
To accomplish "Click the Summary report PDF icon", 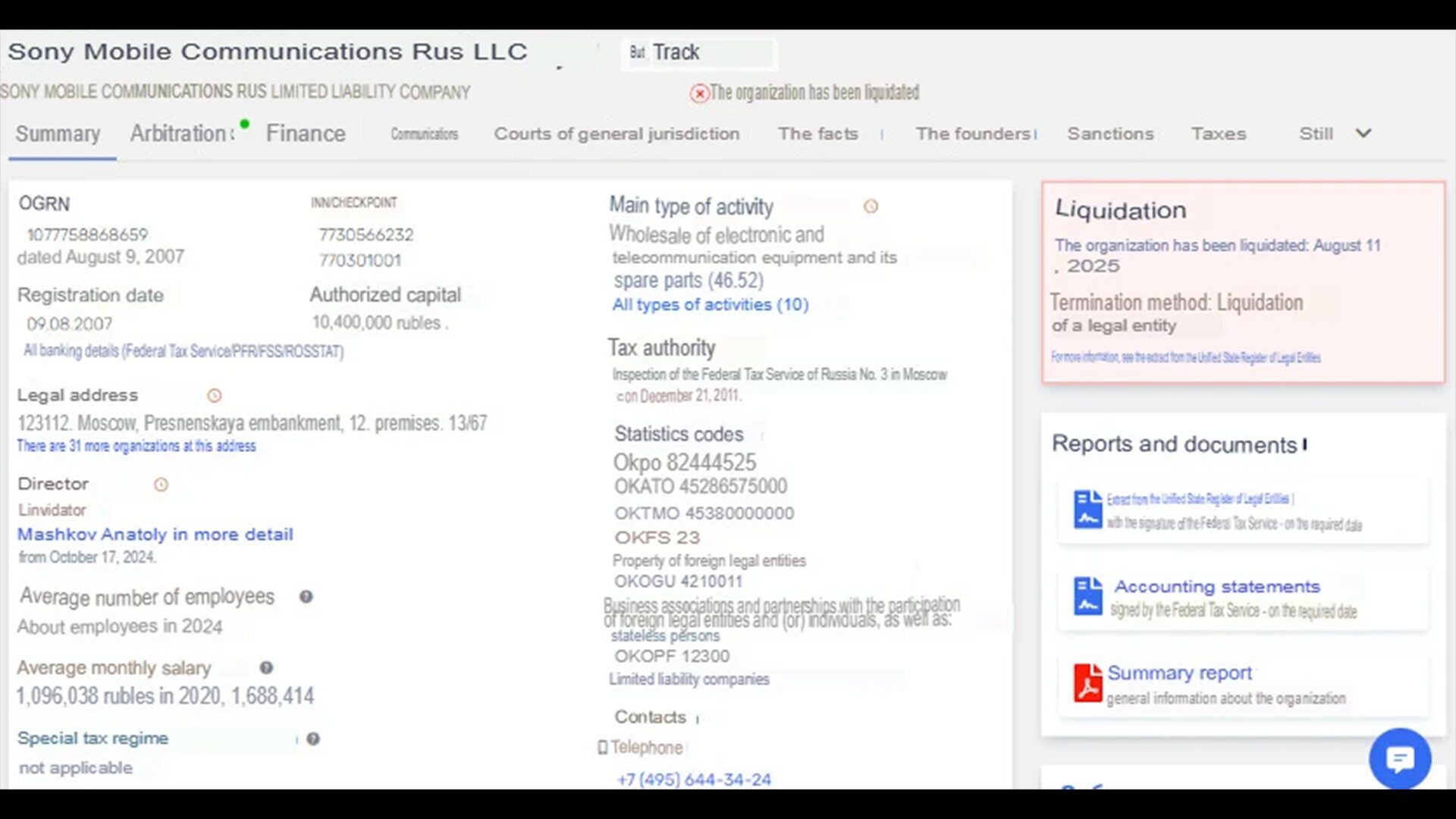I will click(x=1087, y=682).
